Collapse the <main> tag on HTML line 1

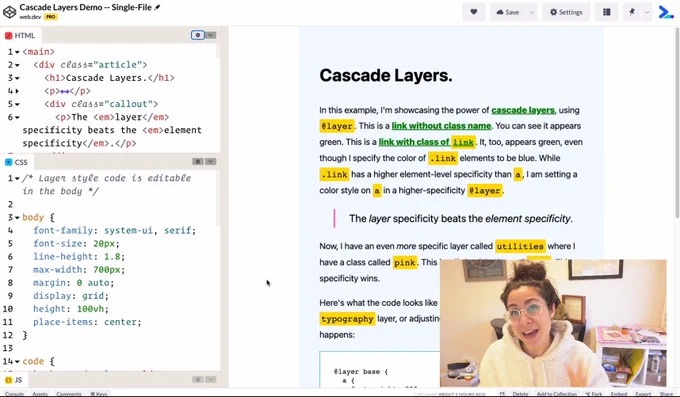point(17,52)
